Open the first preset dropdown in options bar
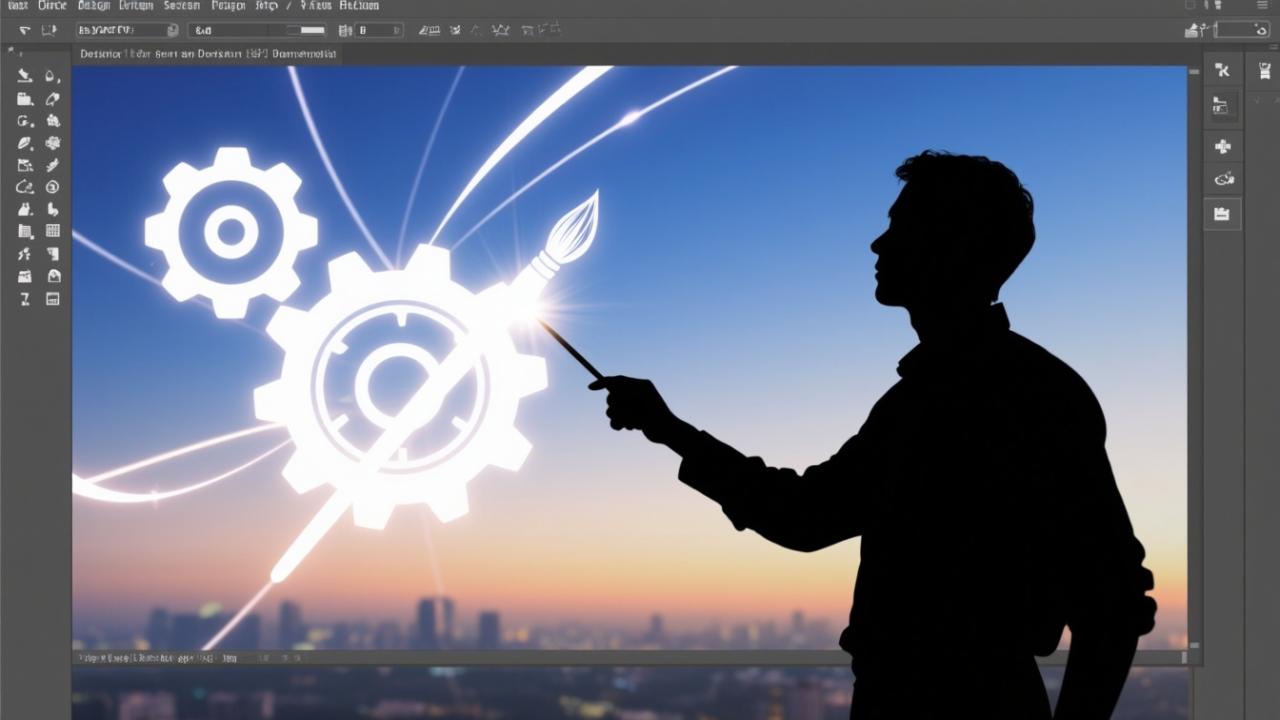This screenshot has height=720, width=1280. (127, 31)
